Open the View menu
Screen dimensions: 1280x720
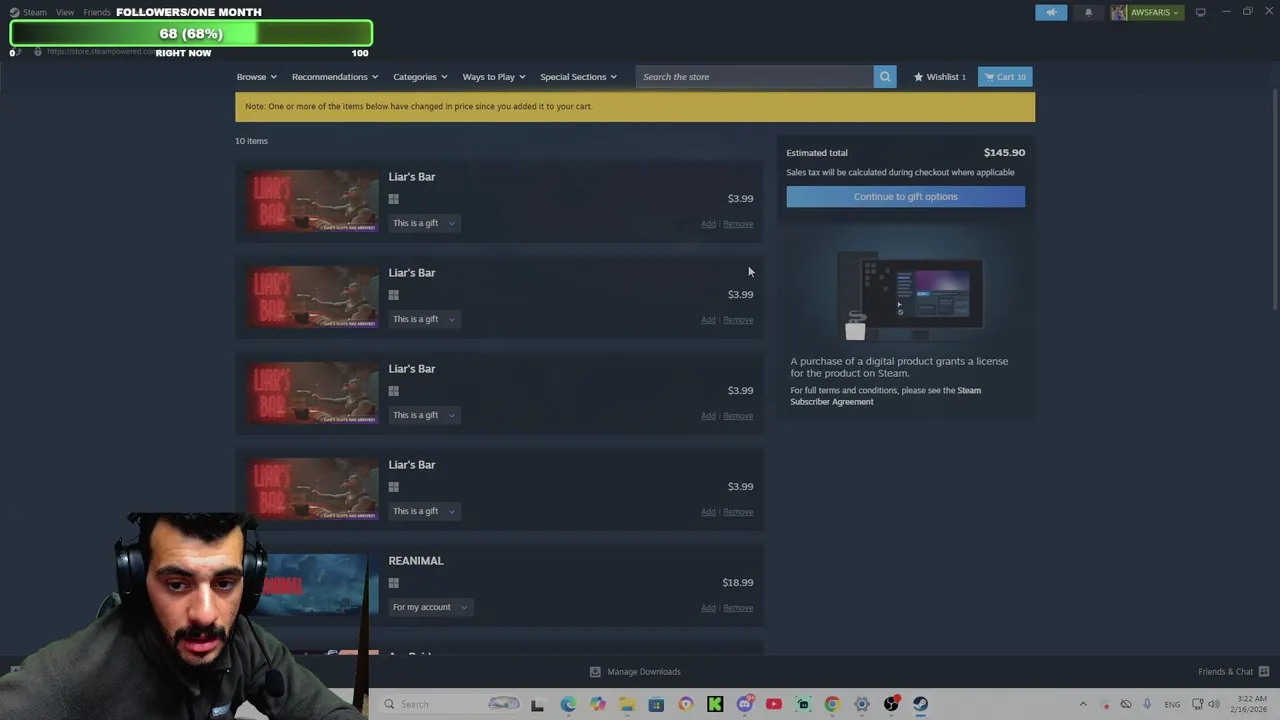click(x=65, y=12)
